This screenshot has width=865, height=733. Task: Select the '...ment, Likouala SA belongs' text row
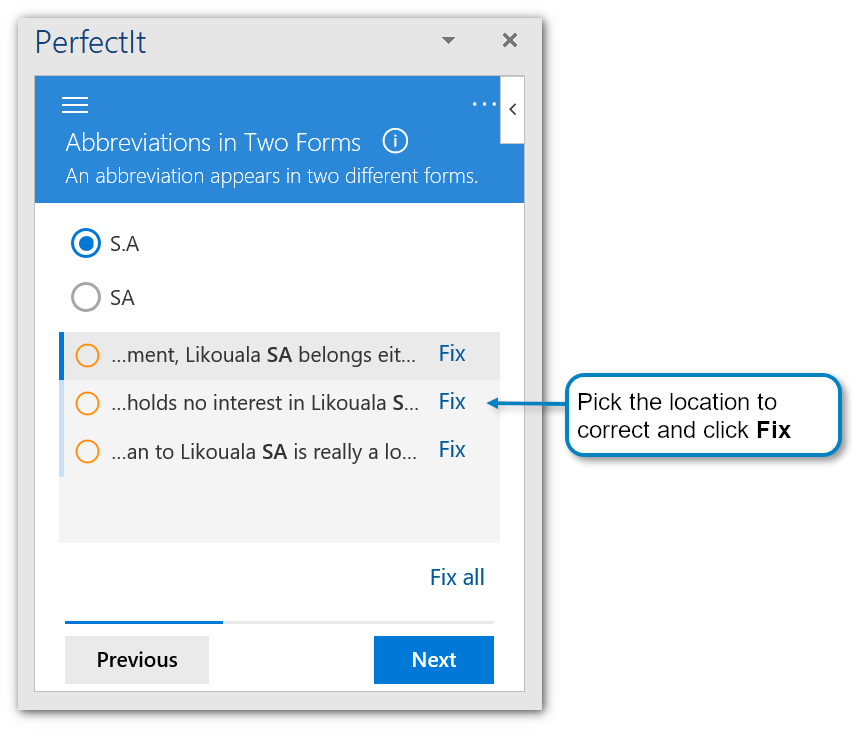pos(263,355)
